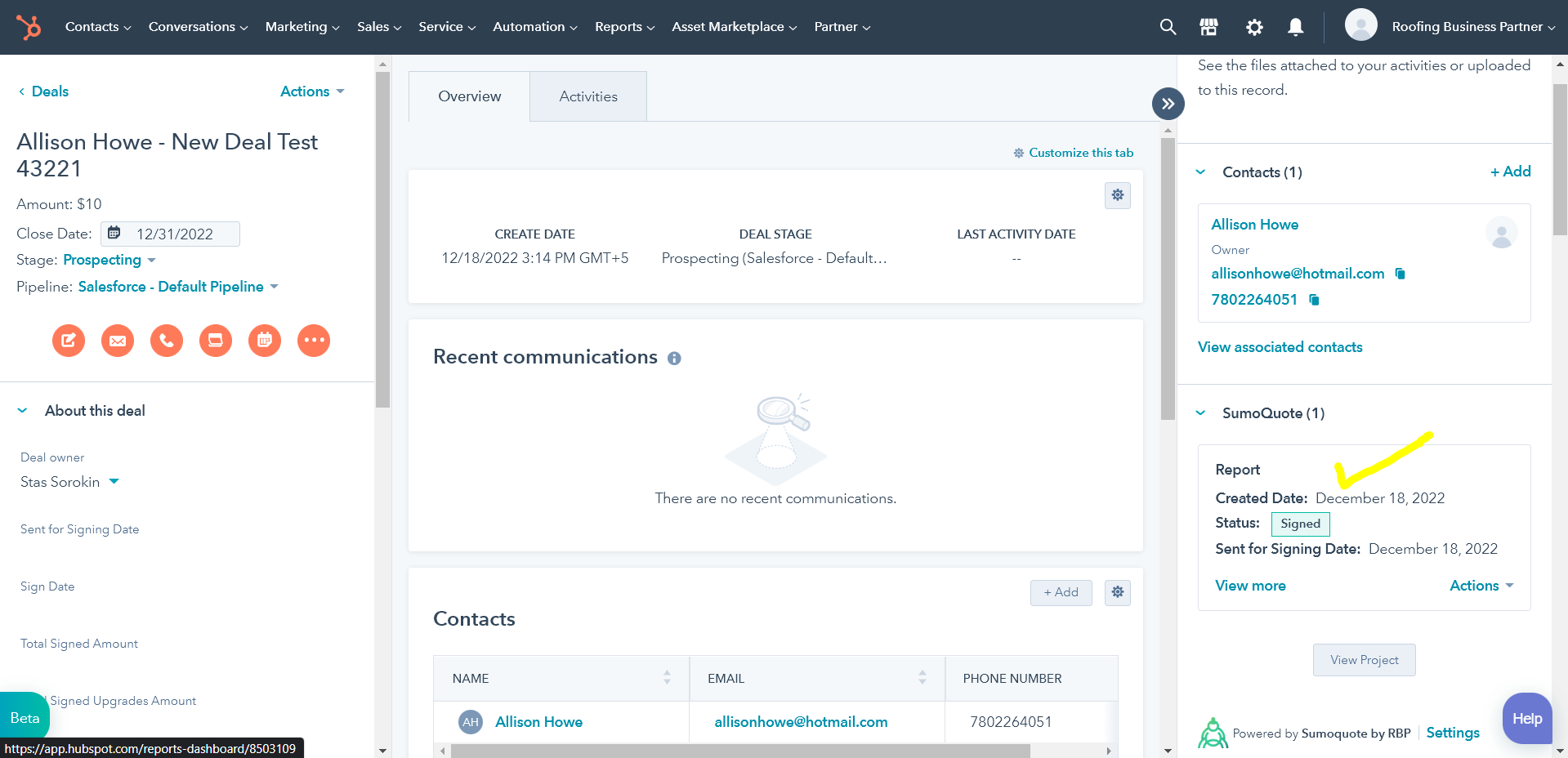
Task: Click the View Project button
Action: 1364,660
